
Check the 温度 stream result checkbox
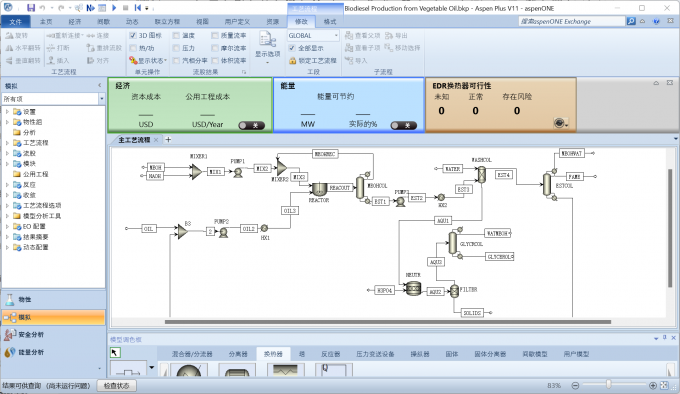[x=176, y=36]
